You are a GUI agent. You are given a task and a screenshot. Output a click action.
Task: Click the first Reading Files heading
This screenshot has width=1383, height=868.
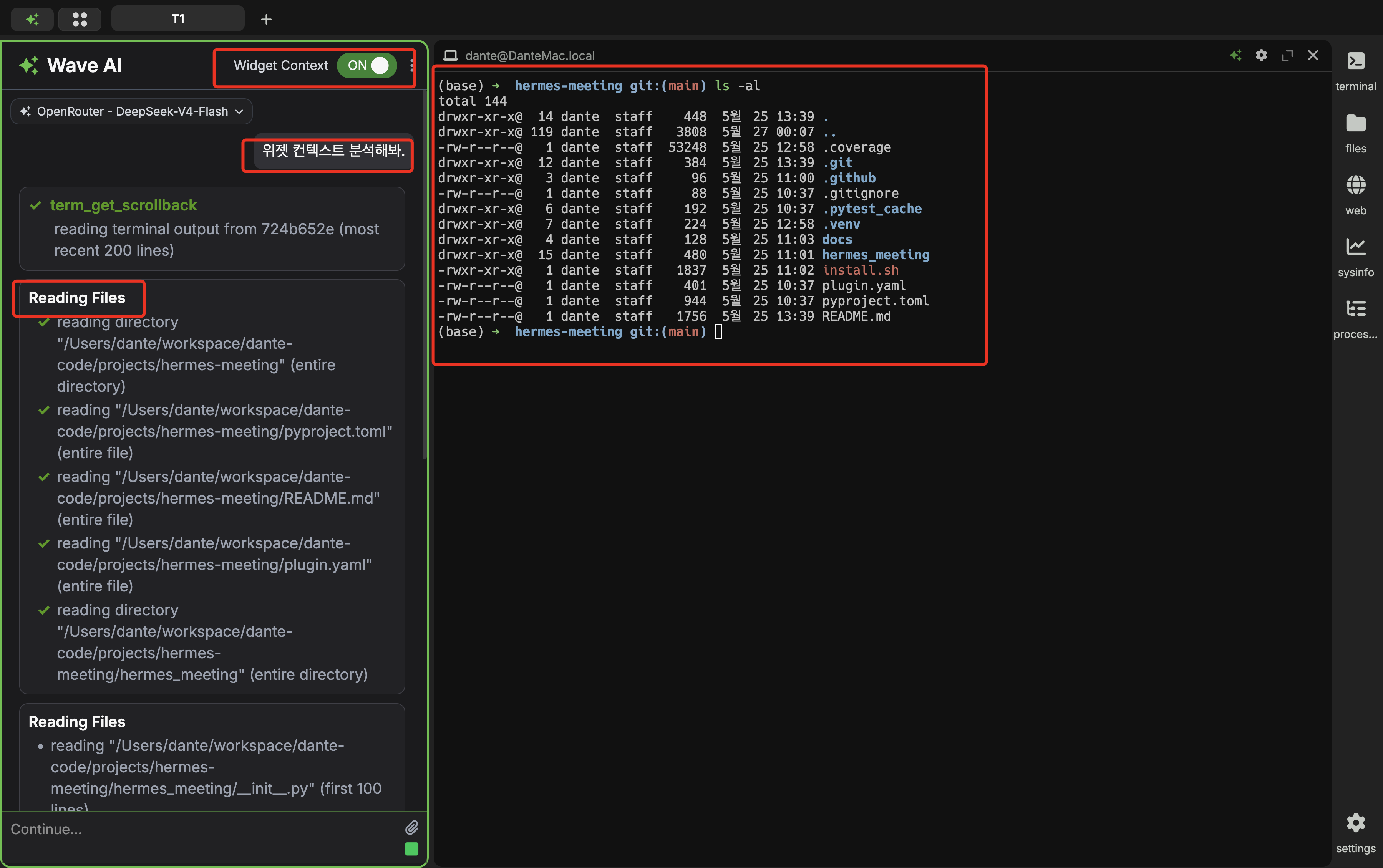(77, 298)
